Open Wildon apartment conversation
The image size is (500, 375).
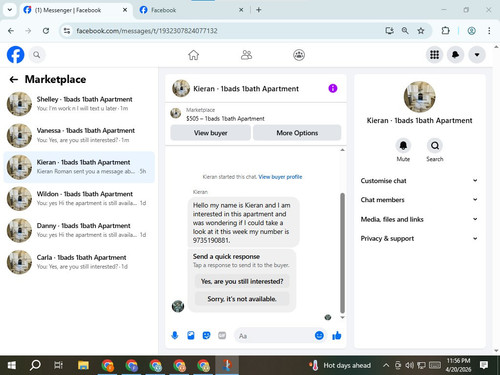pyautogui.click(x=79, y=199)
